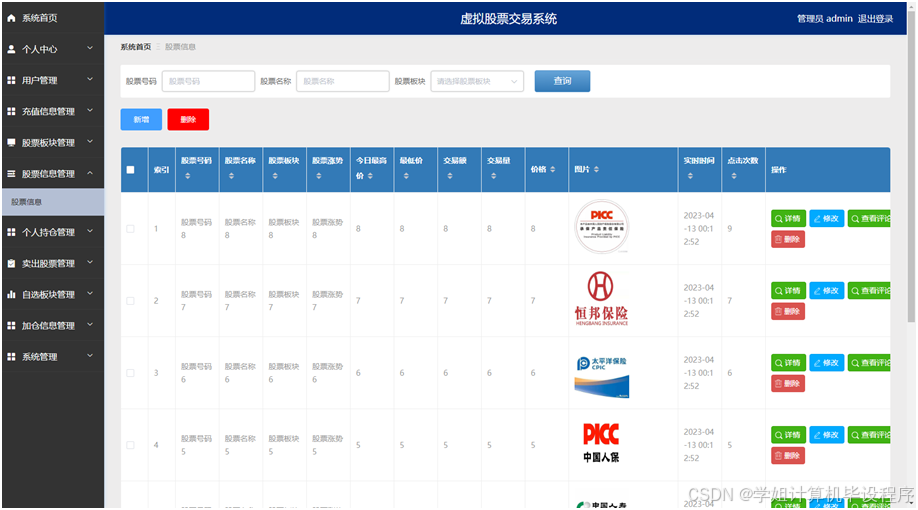The height and width of the screenshot is (510, 918).
Task: Expand the 个人中心 menu chevron
Action: 90,48
